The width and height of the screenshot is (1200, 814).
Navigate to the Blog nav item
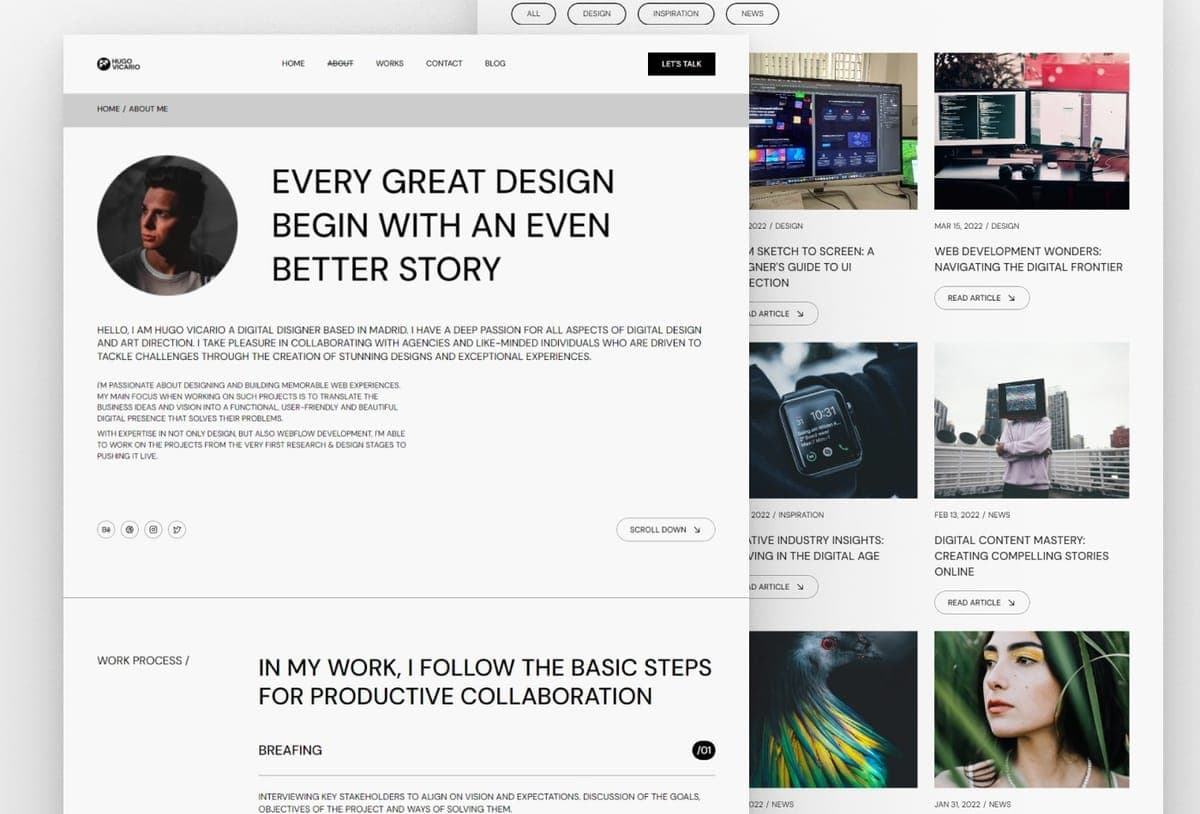click(x=495, y=64)
